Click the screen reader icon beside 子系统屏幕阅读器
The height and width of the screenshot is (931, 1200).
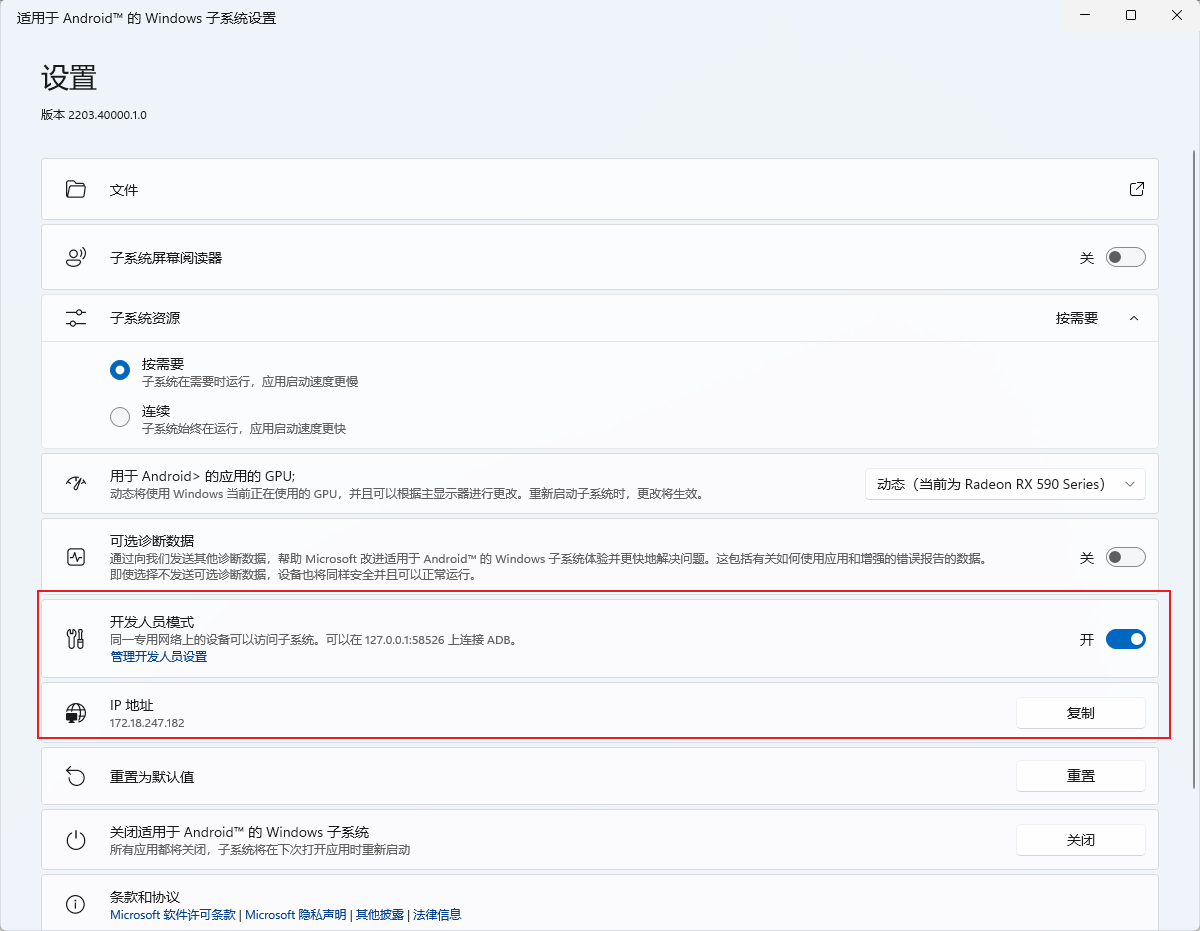click(75, 257)
